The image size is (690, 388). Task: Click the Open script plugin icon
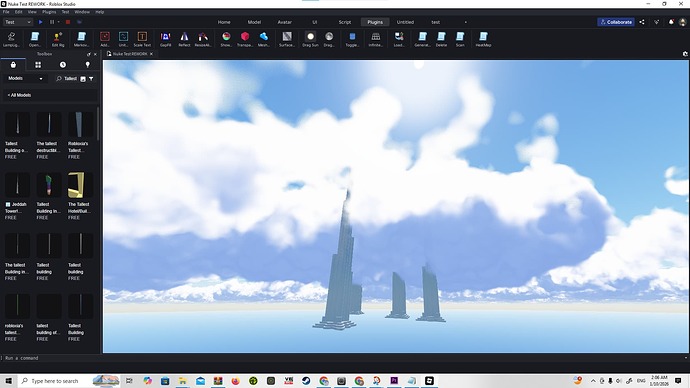coord(35,39)
